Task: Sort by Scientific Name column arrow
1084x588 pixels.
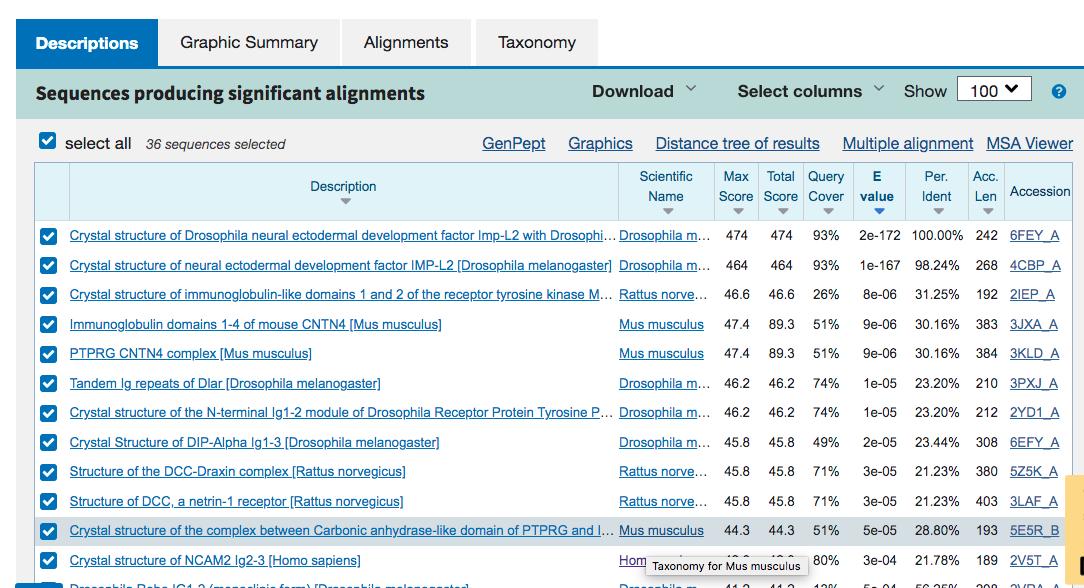Action: pyautogui.click(x=666, y=212)
